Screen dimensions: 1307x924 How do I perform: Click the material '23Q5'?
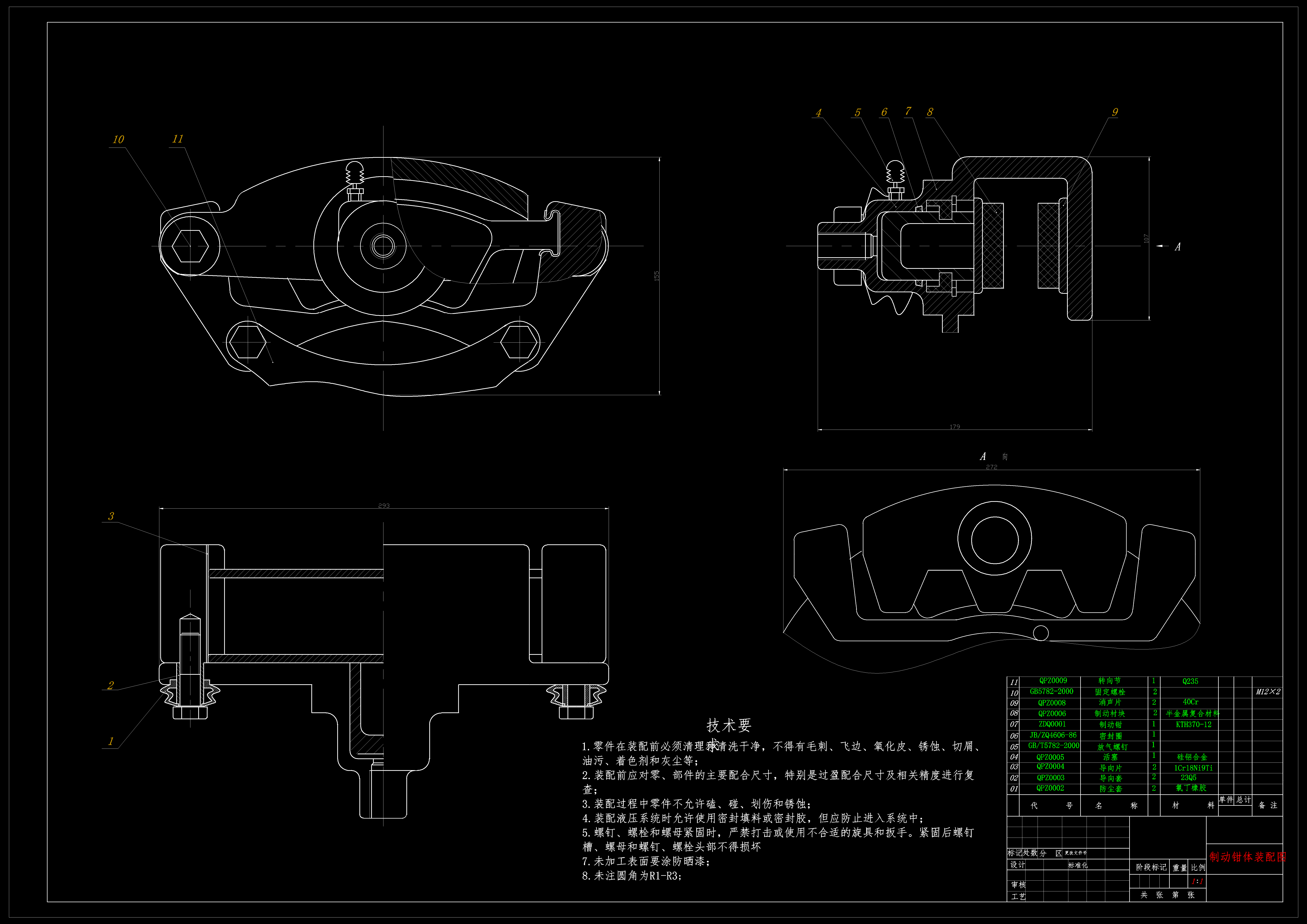(x=1189, y=778)
